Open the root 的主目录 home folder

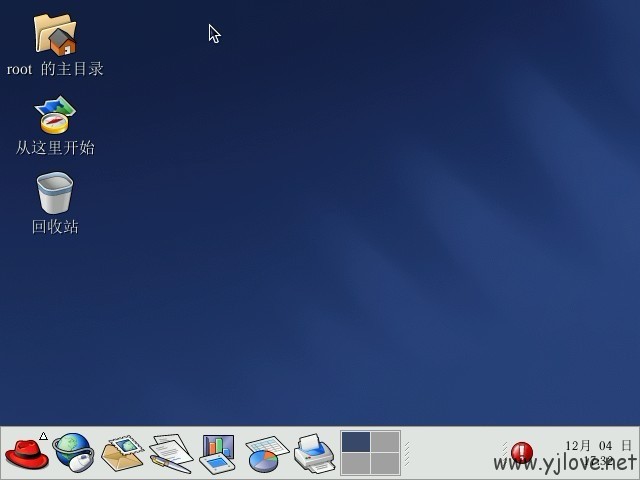(x=55, y=34)
